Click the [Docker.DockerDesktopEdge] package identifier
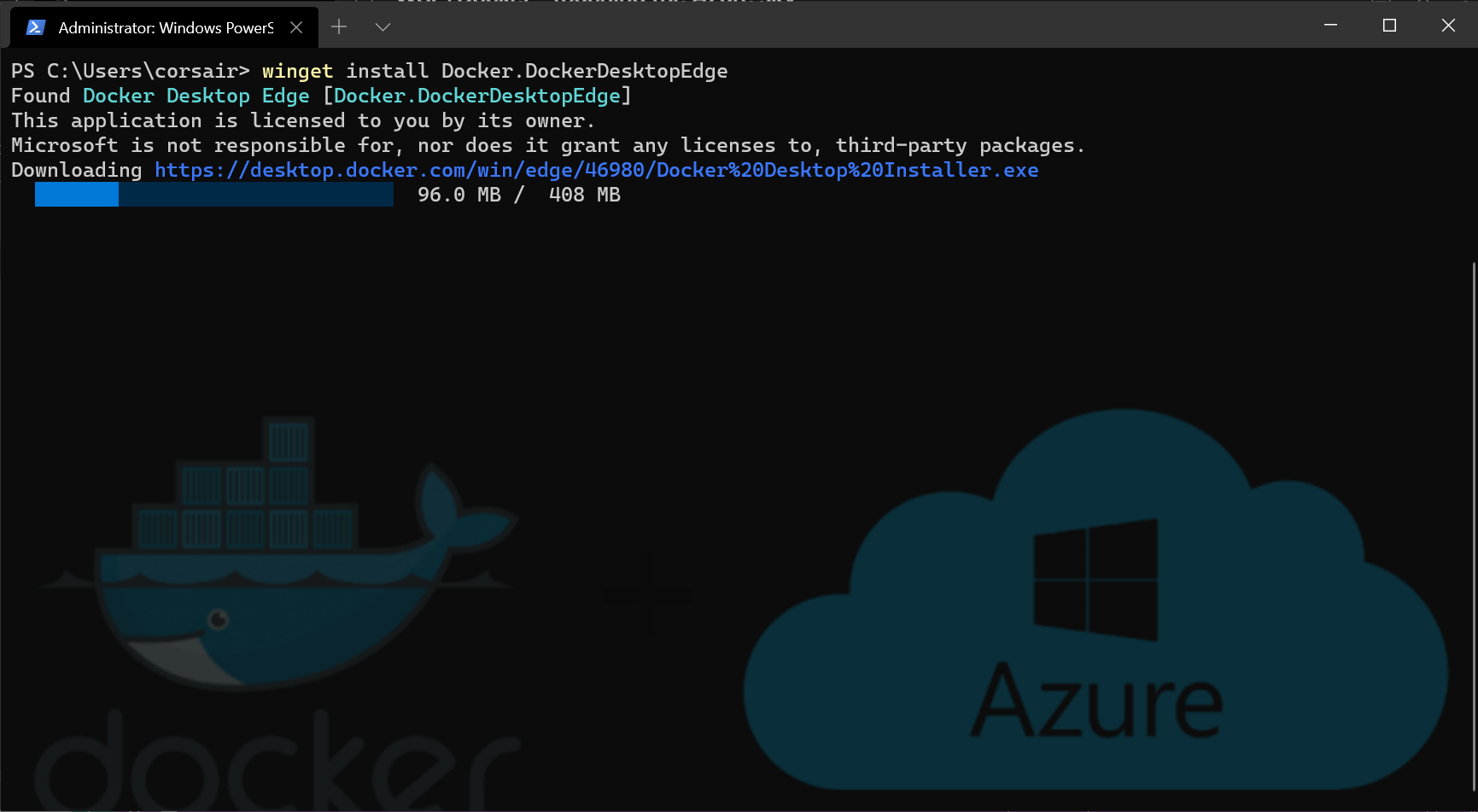 point(477,96)
